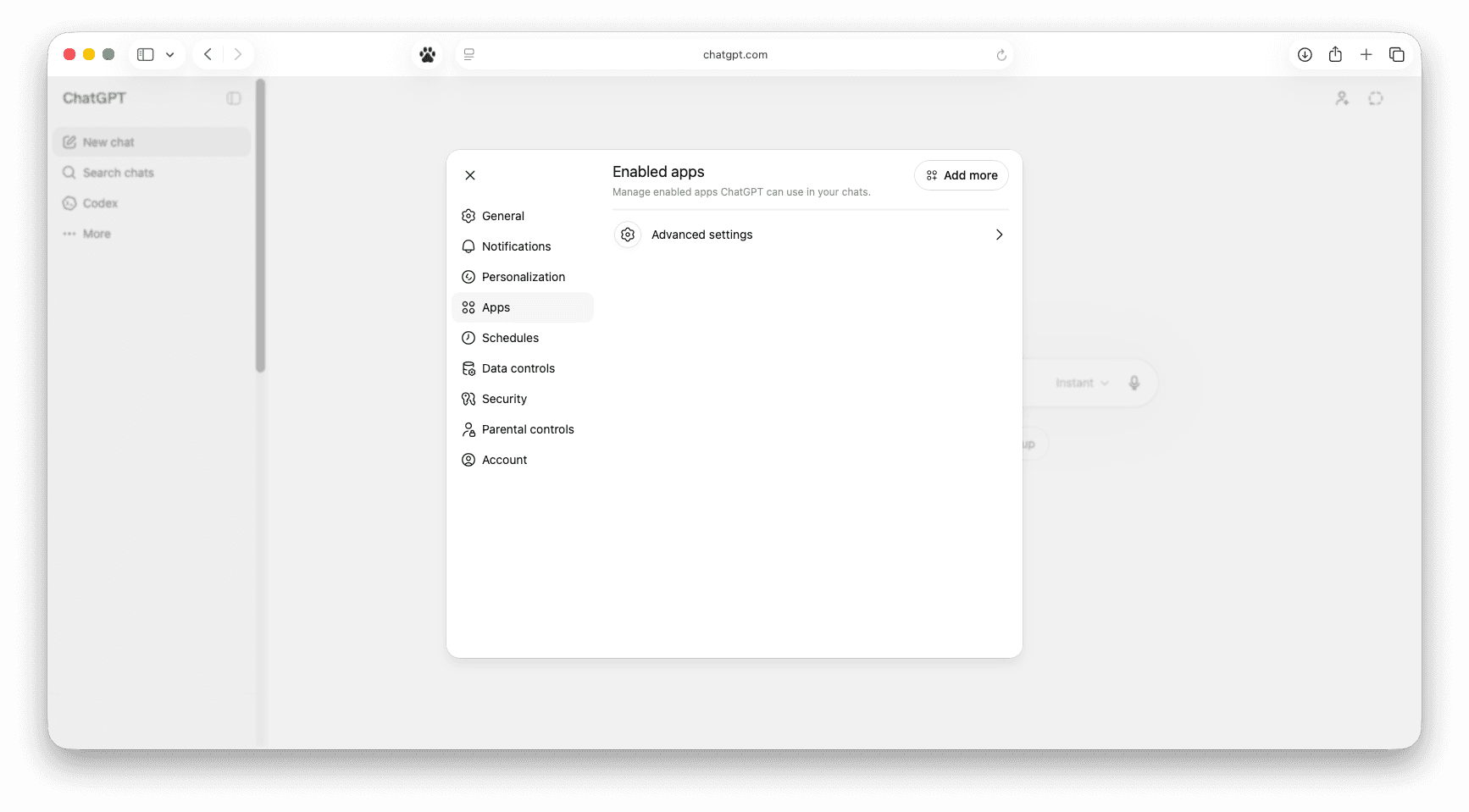
Task: Open the Advanced settings gear icon
Action: pos(627,235)
